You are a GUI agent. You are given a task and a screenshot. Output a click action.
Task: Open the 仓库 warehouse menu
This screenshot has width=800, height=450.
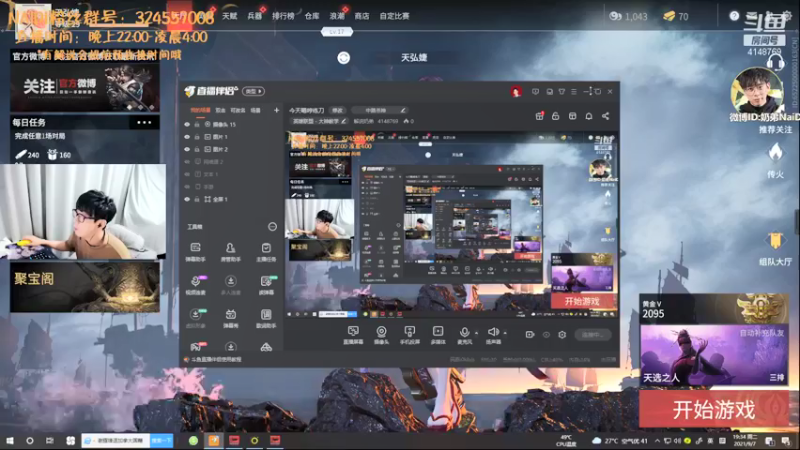312,16
